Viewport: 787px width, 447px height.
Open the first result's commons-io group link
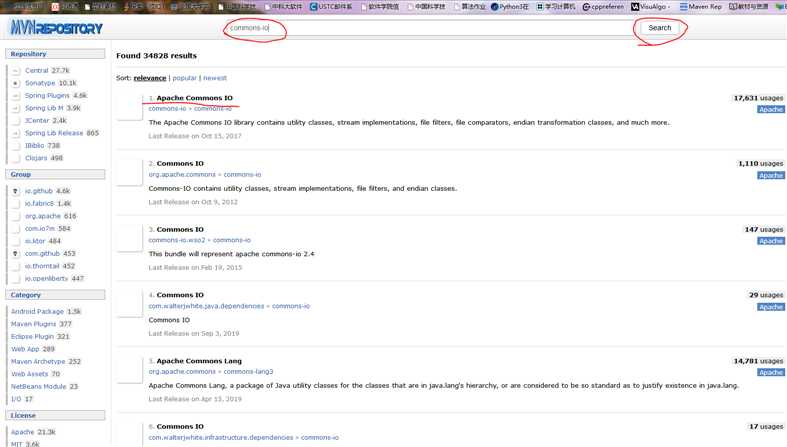167,108
